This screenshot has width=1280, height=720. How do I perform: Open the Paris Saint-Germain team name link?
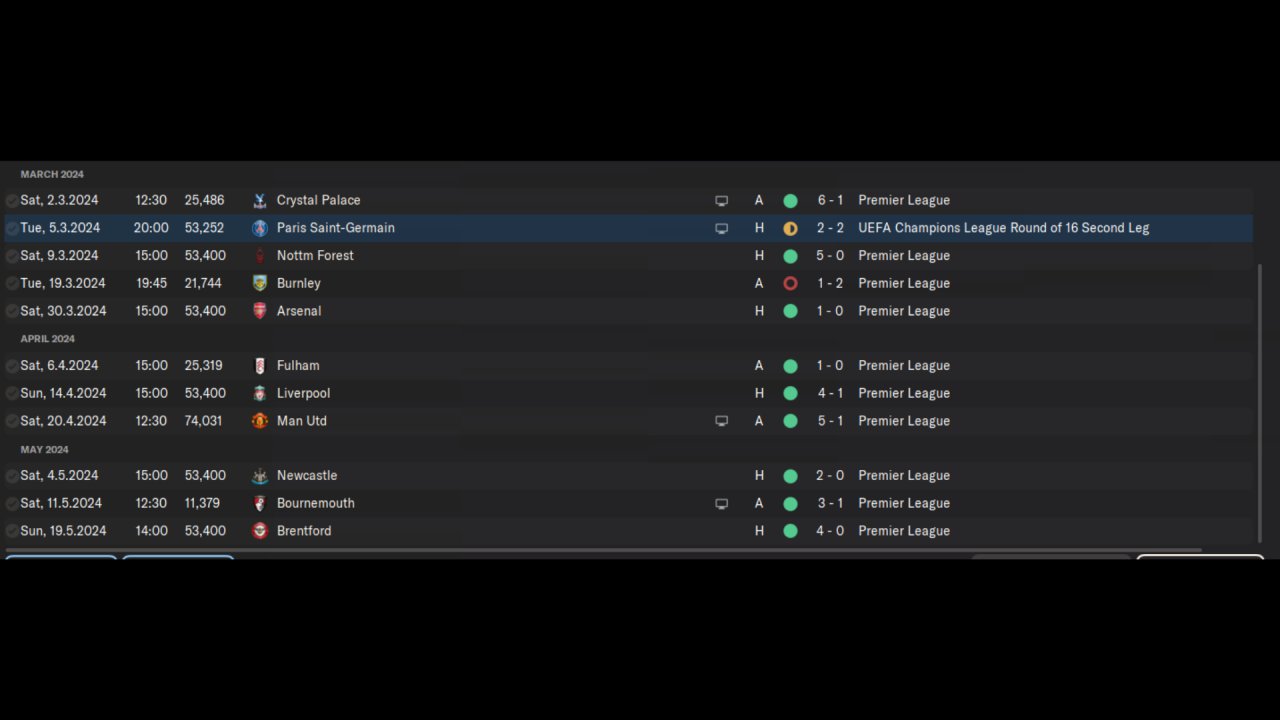click(x=335, y=228)
